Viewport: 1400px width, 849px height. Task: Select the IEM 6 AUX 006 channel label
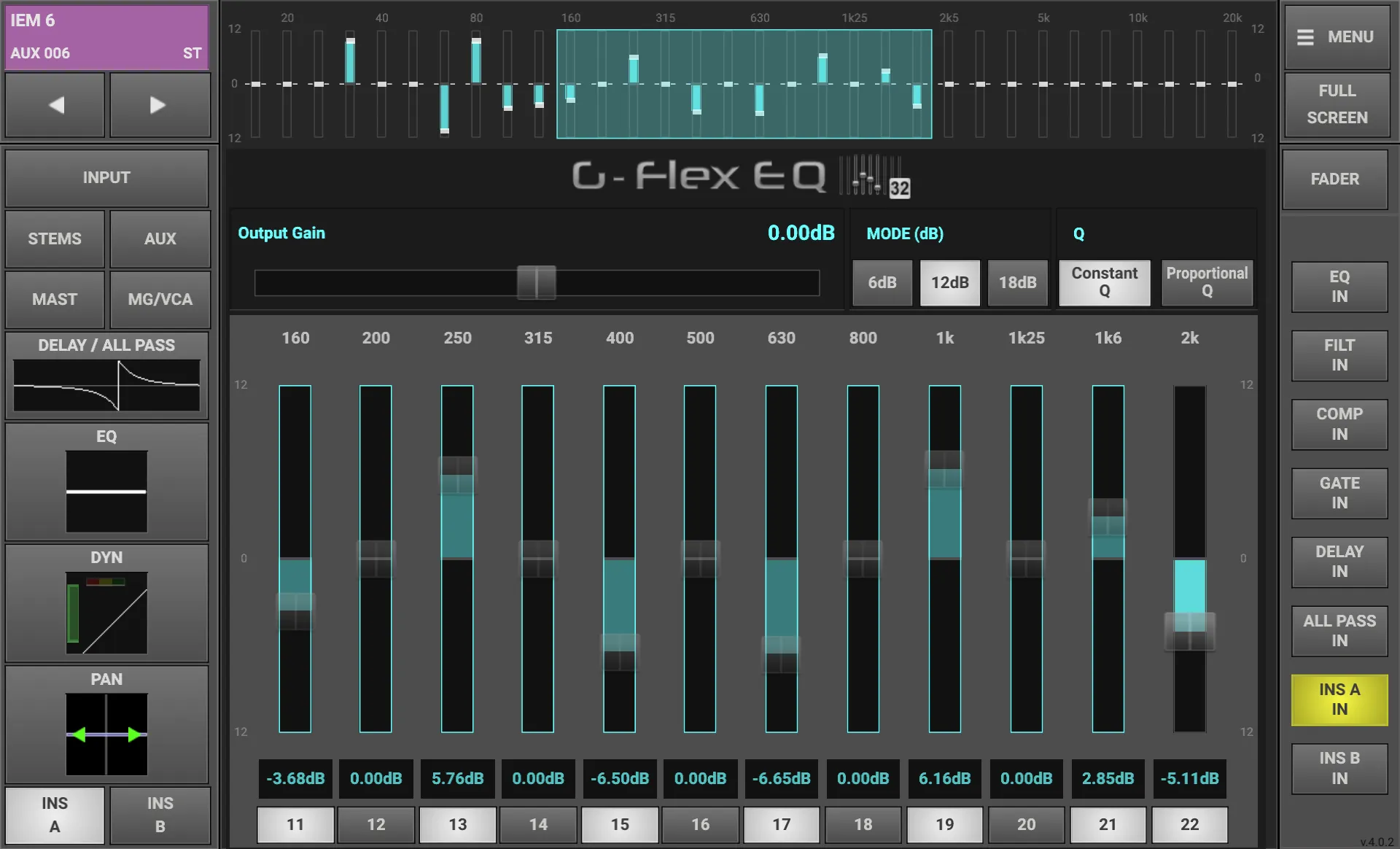(107, 37)
